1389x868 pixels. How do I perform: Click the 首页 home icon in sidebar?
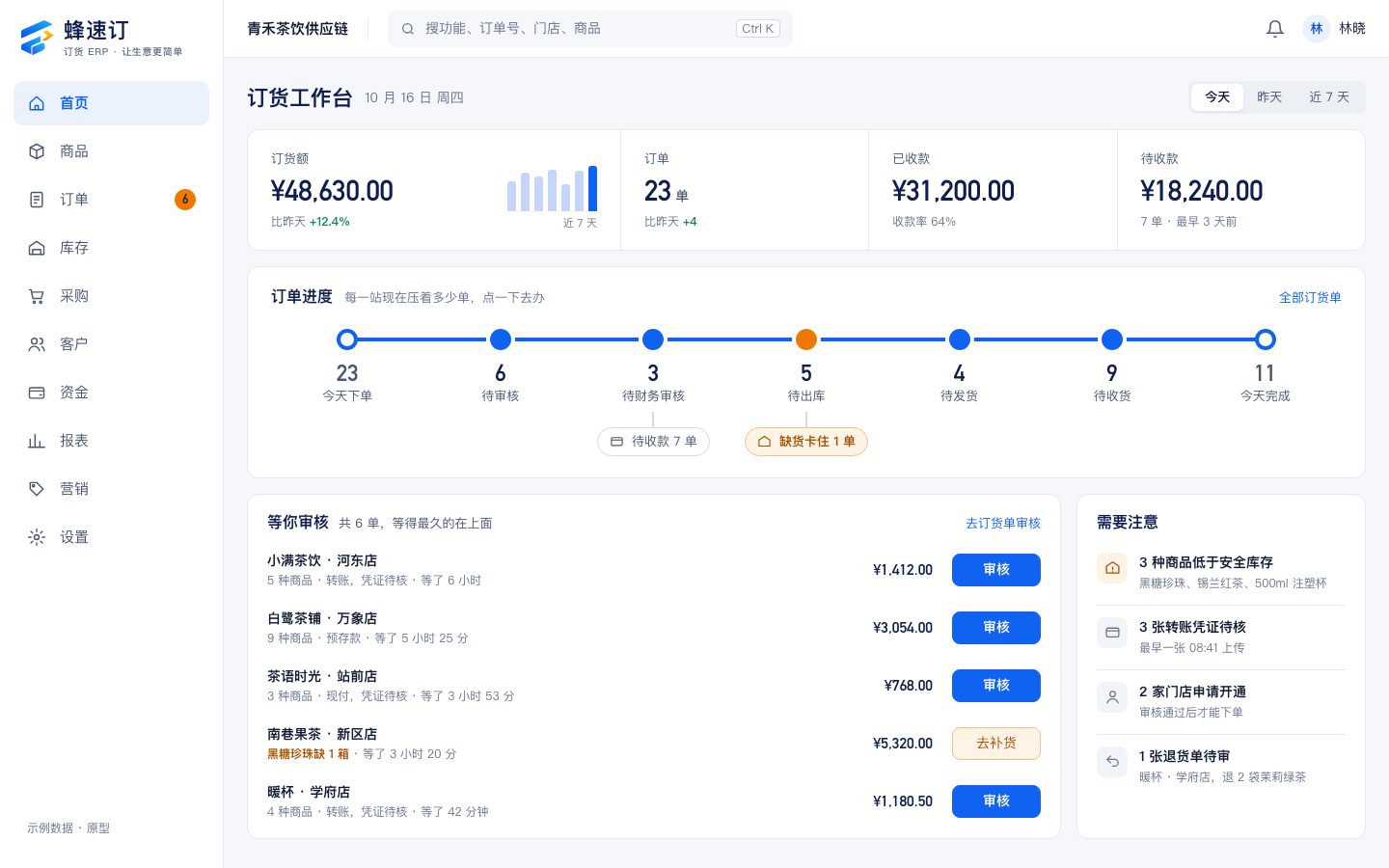tap(37, 103)
